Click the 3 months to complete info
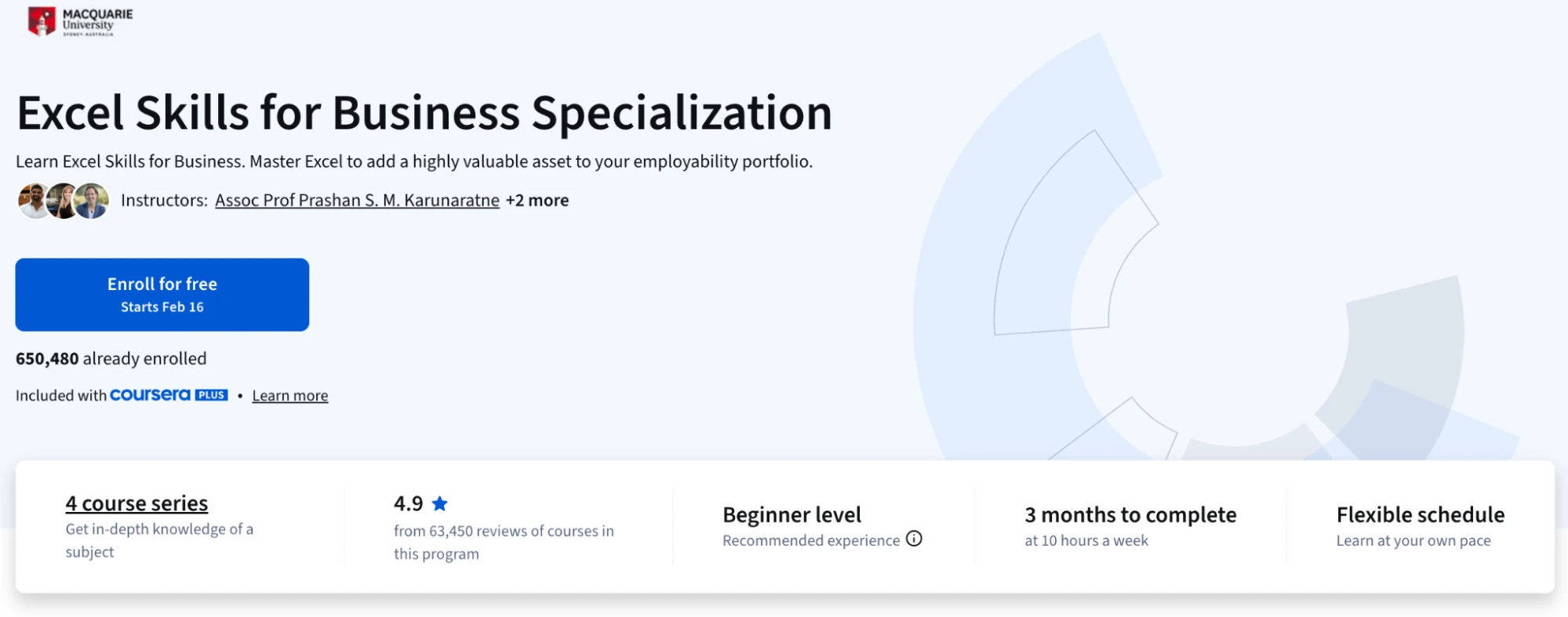Screen dimensions: 1568x617 click(x=1130, y=514)
